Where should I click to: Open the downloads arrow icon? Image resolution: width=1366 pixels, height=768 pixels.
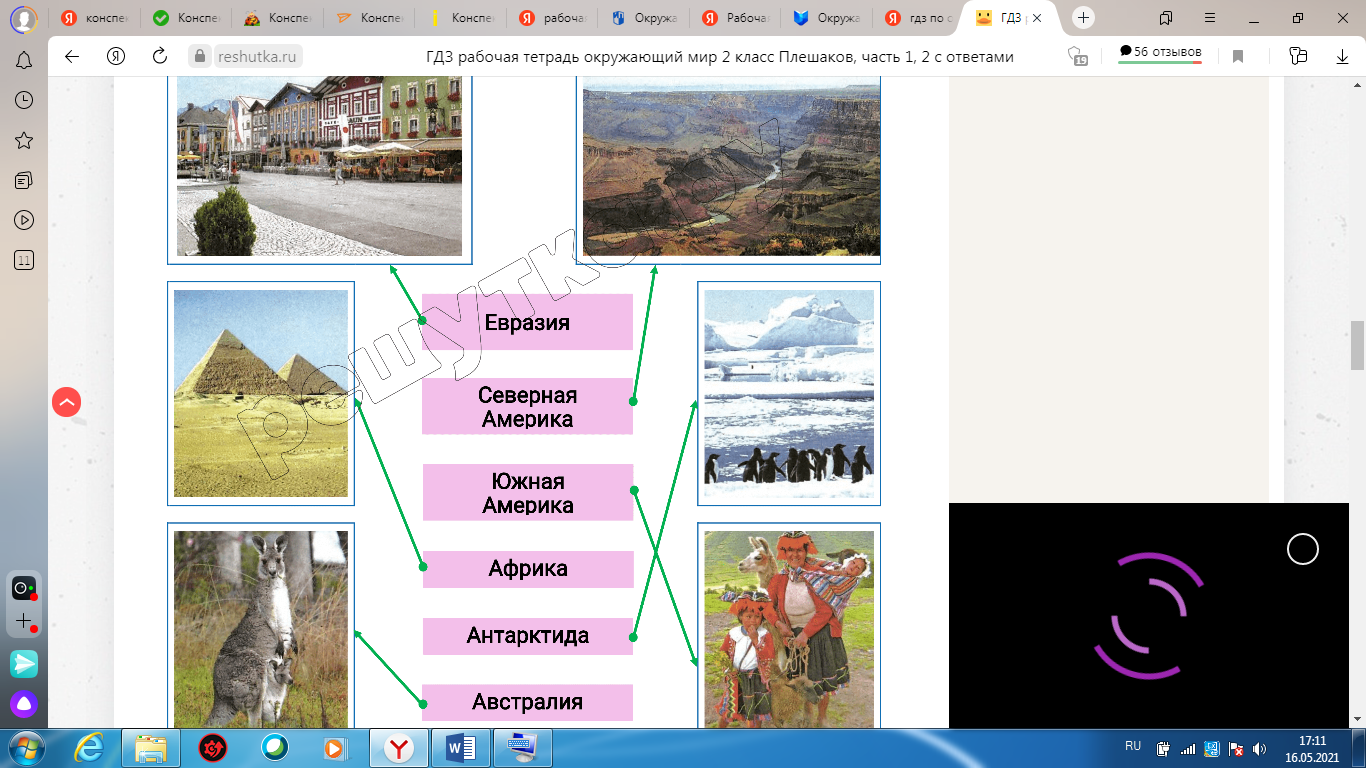[1341, 57]
